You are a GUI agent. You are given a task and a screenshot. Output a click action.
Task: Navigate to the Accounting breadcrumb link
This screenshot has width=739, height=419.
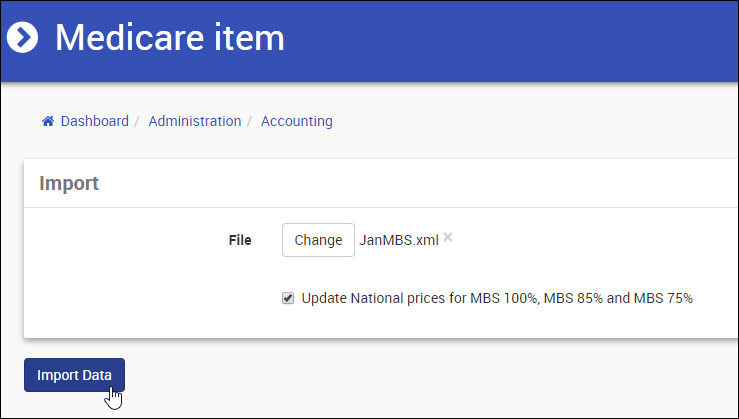[296, 121]
